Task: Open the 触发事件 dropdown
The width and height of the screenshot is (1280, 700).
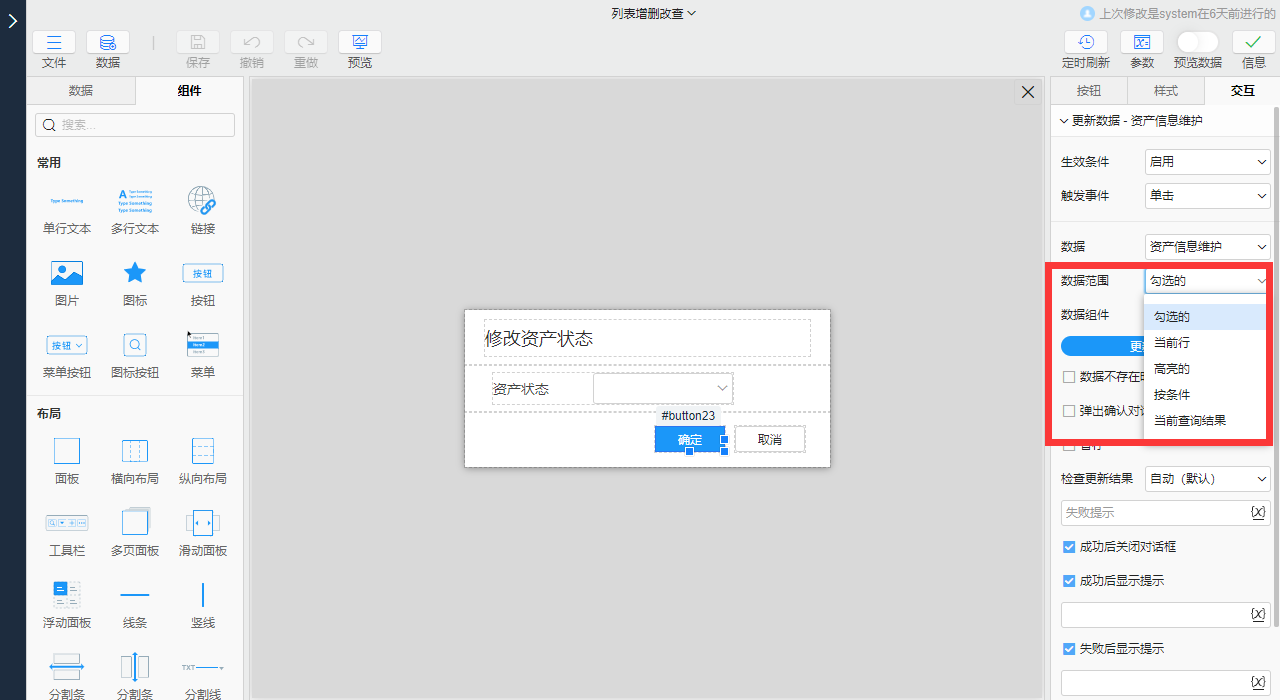Action: pyautogui.click(x=1207, y=195)
